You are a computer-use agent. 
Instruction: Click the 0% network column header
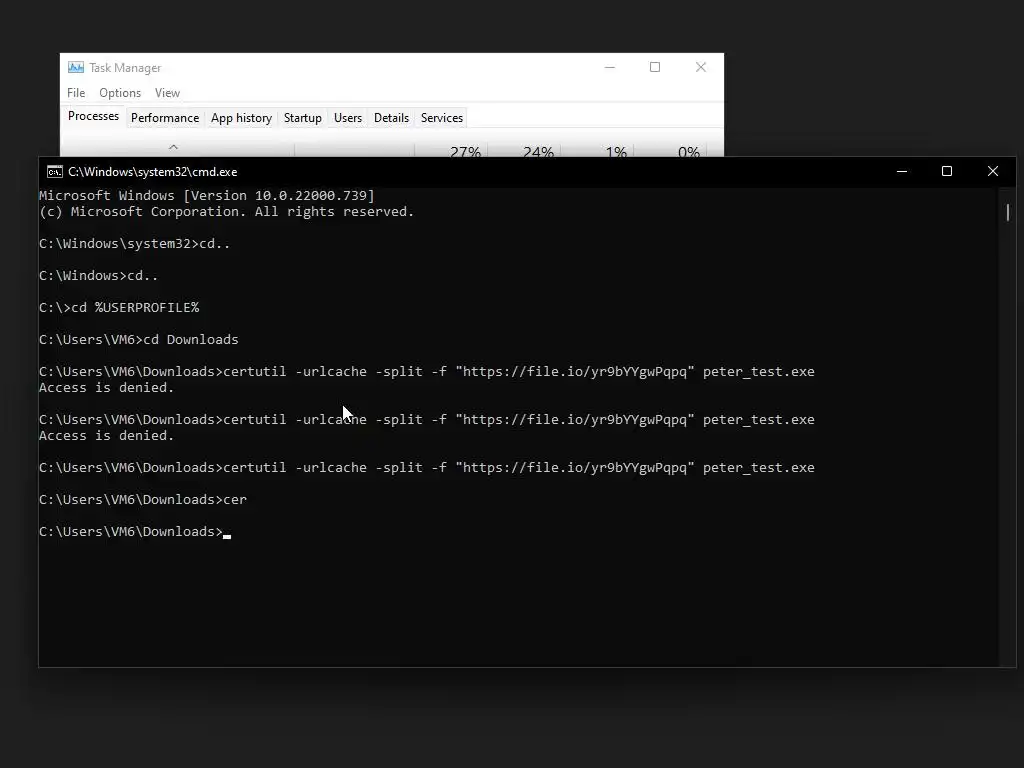[x=688, y=152]
